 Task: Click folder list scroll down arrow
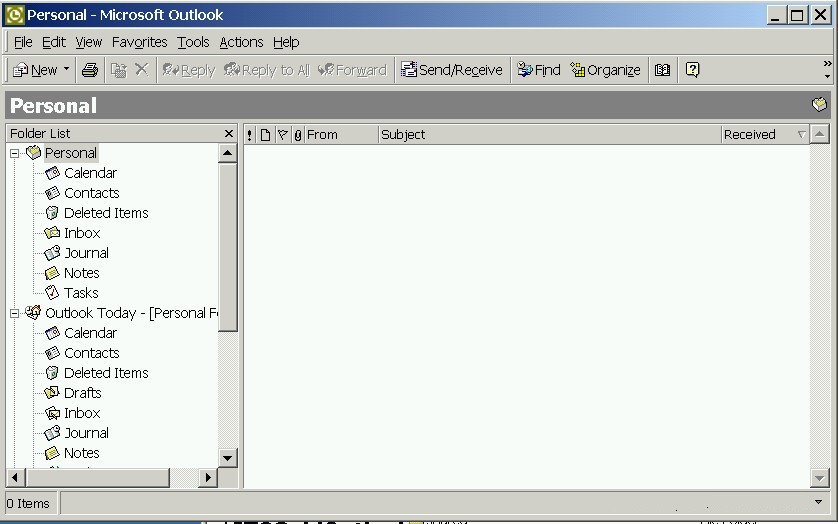point(227,458)
